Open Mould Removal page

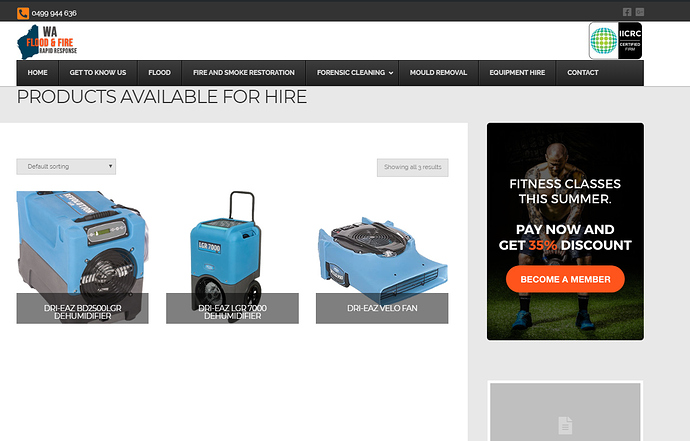438,73
